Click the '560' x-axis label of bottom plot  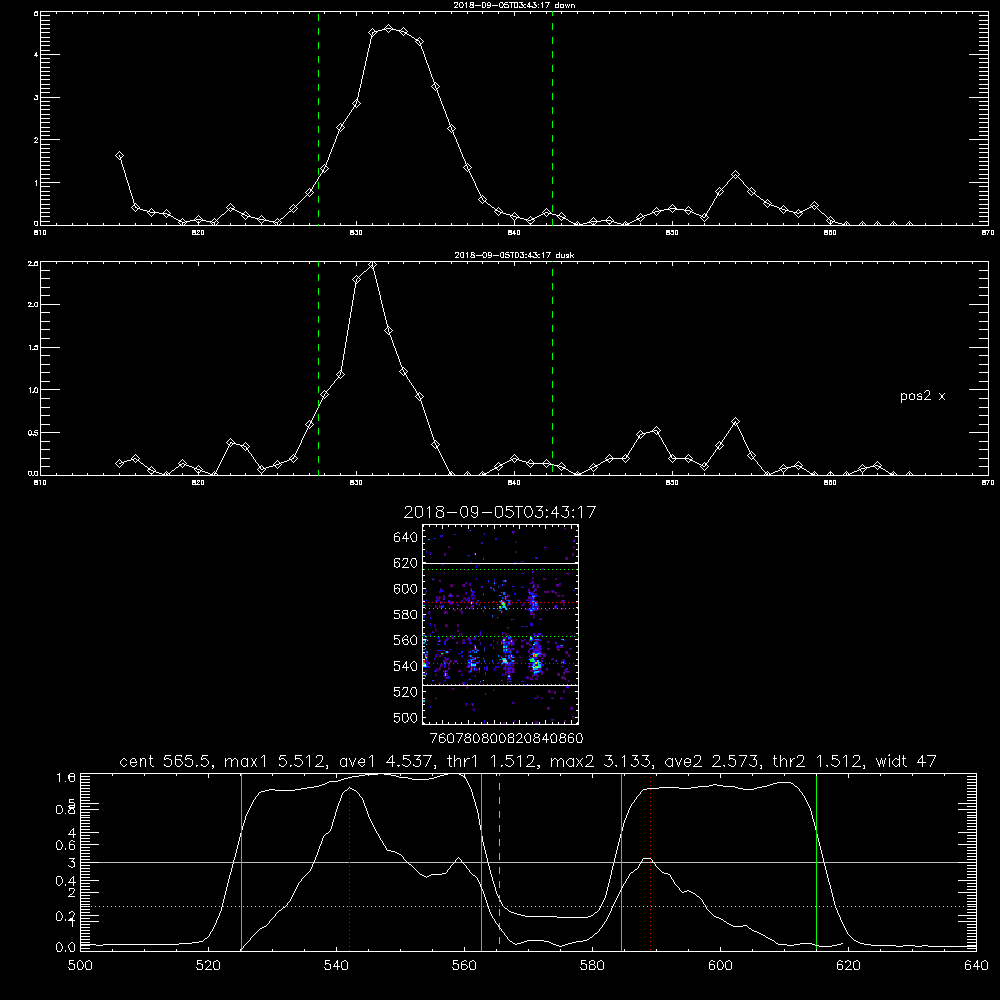pos(464,966)
